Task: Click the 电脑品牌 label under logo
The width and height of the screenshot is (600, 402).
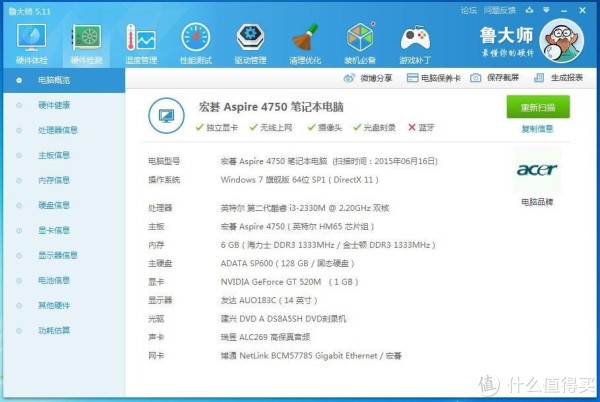Action: pos(537,202)
